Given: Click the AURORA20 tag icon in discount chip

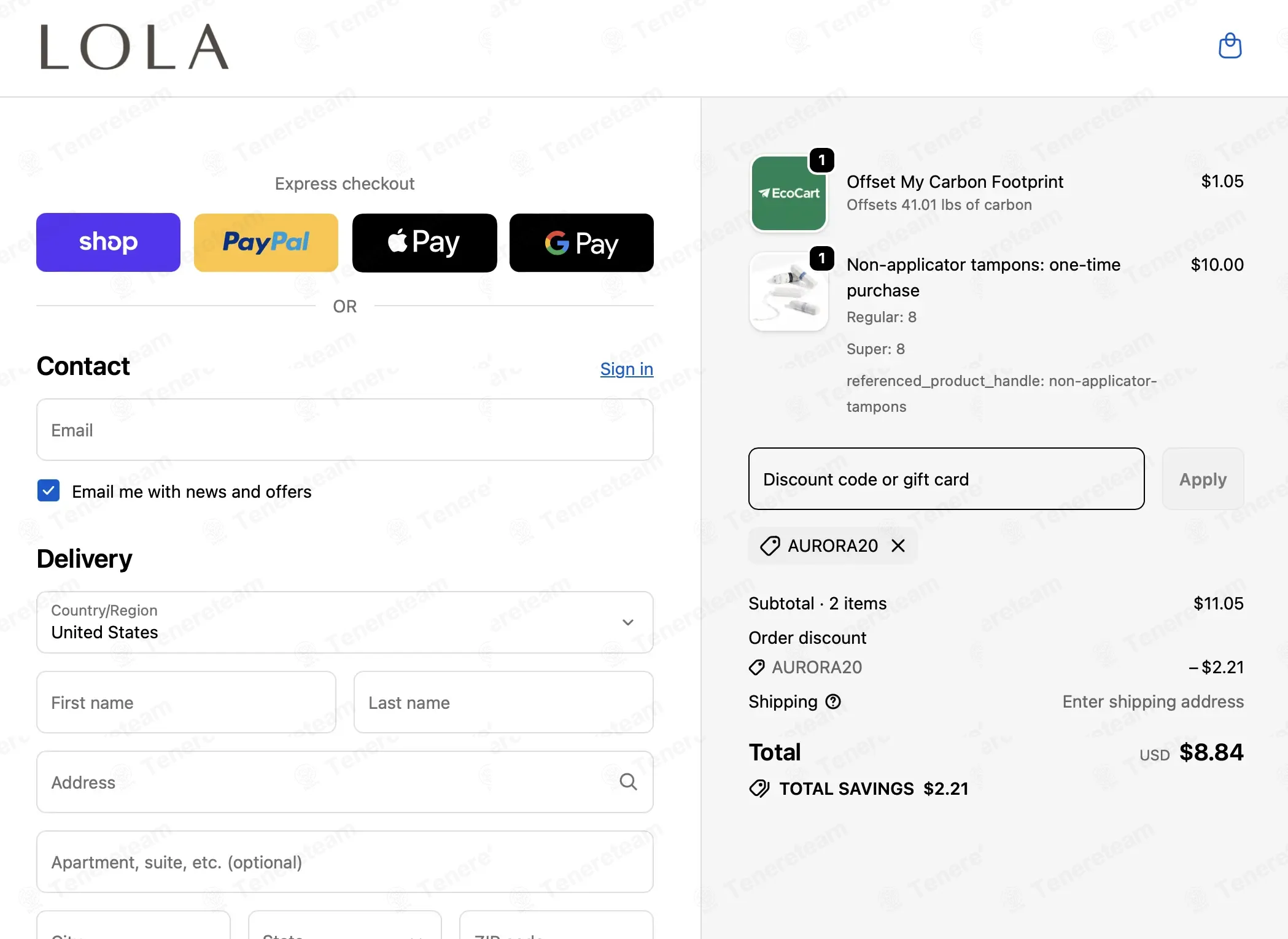Looking at the screenshot, I should [770, 546].
